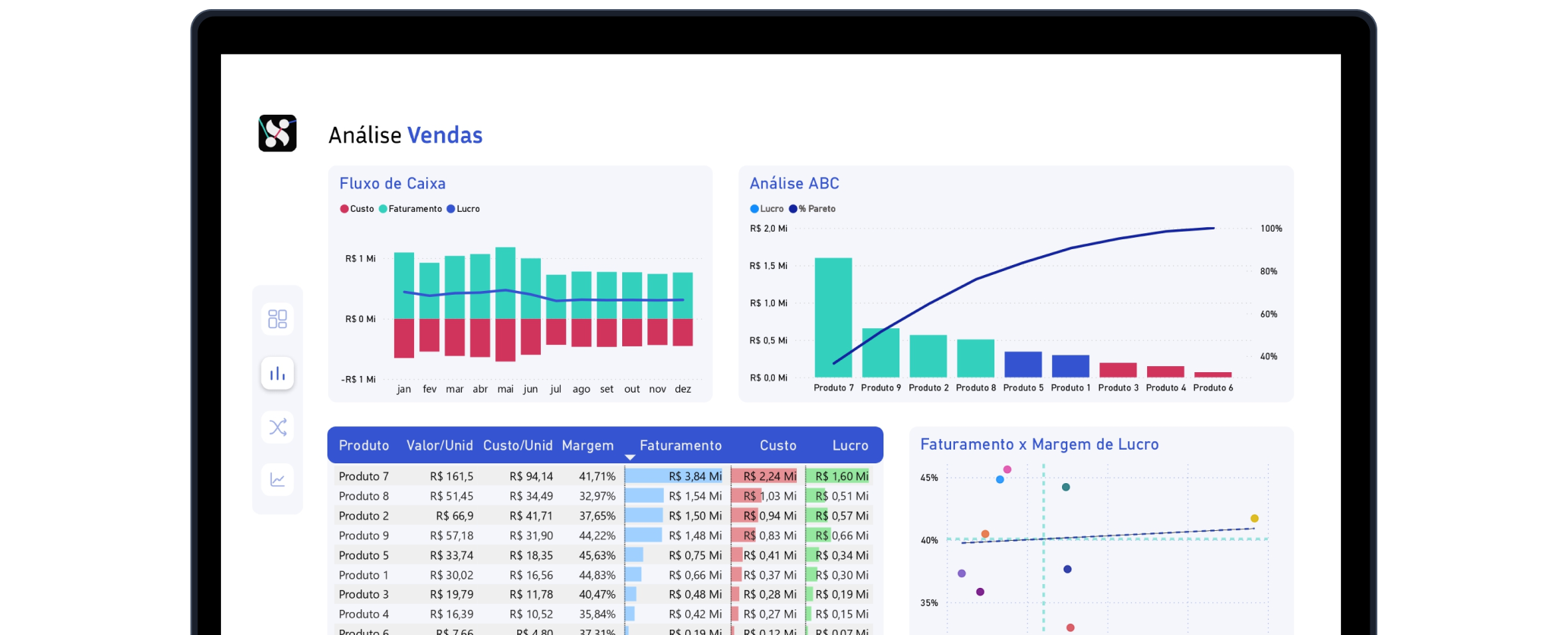The height and width of the screenshot is (635, 1568).
Task: Click the jan faturamento bar in Fluxo de Caixa
Action: 404,286
